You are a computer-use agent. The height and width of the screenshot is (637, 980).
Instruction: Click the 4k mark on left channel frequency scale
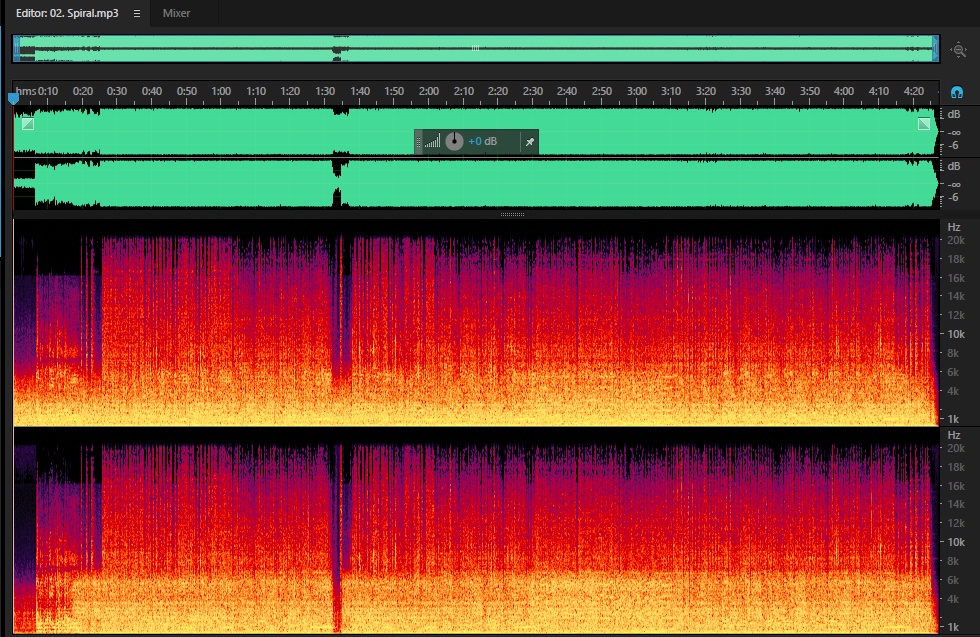click(953, 391)
